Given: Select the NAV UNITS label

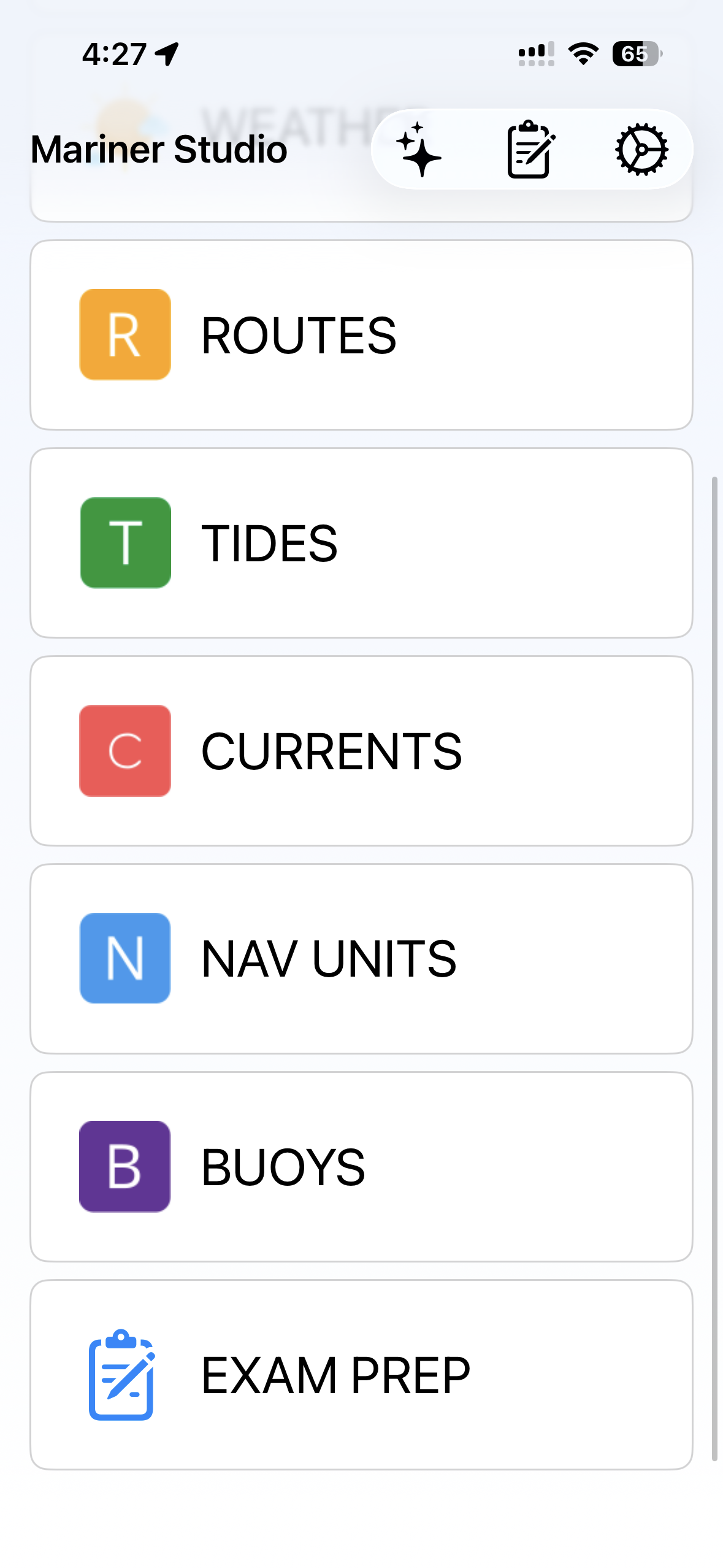Looking at the screenshot, I should 329,959.
